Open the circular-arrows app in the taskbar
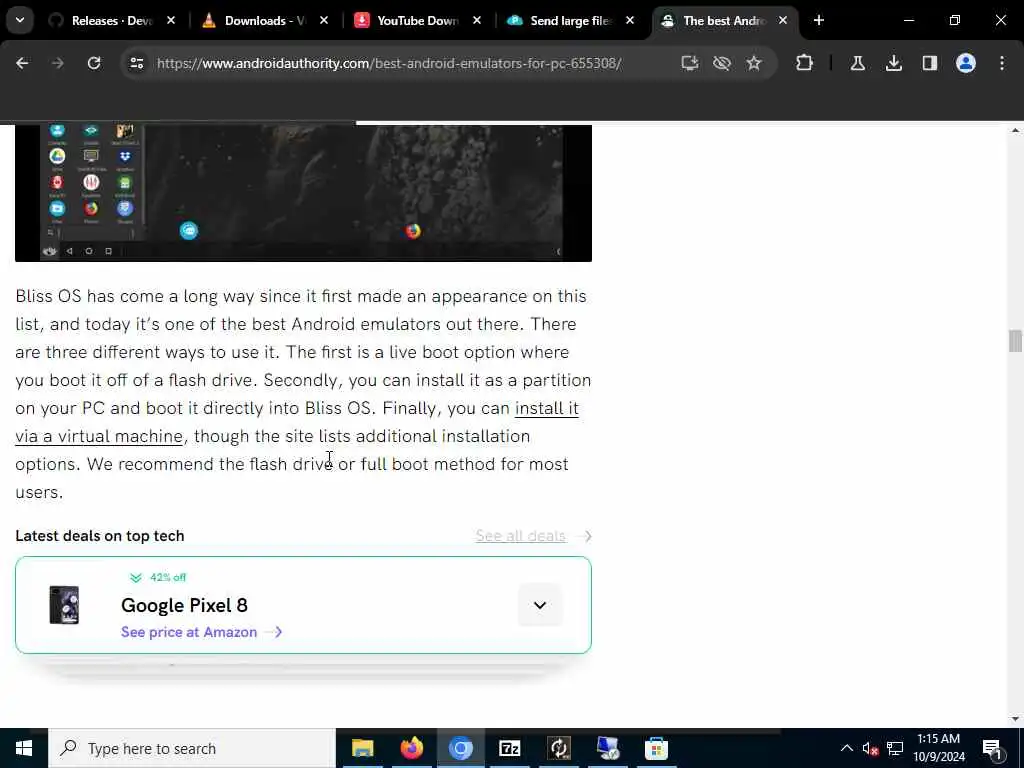 559,748
